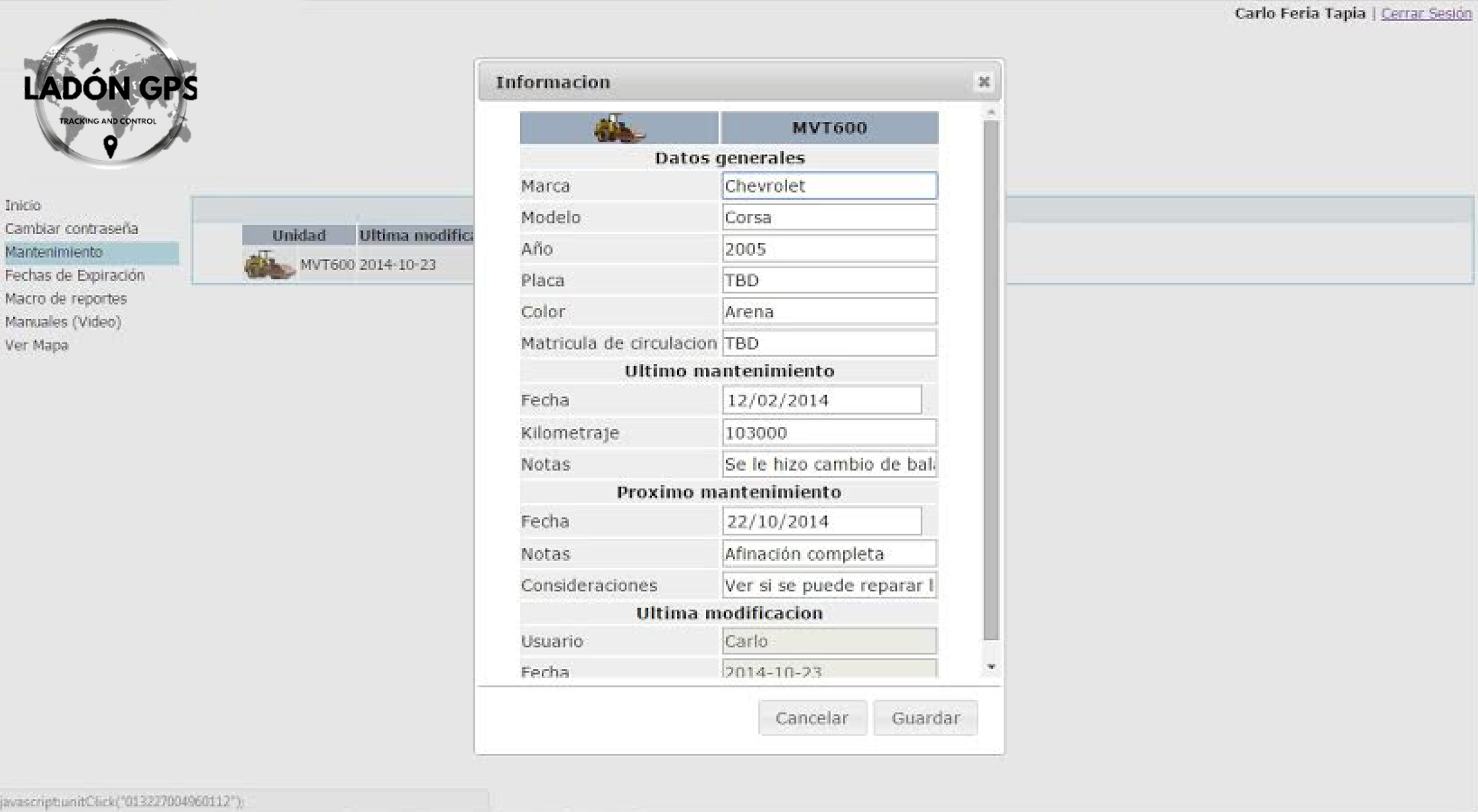Screen dimensions: 1478x812
Task: Select Fechas de Expiración menu entry
Action: (x=74, y=275)
